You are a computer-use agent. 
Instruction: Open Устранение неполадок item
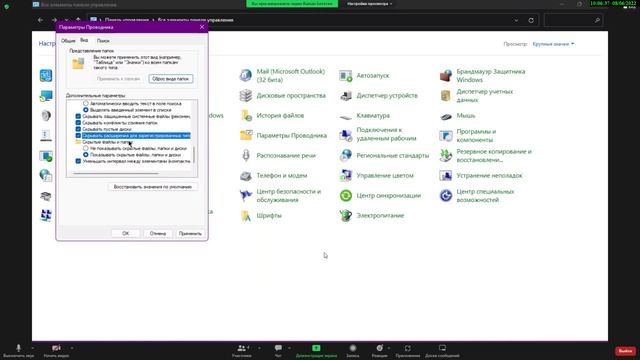pyautogui.click(x=481, y=176)
